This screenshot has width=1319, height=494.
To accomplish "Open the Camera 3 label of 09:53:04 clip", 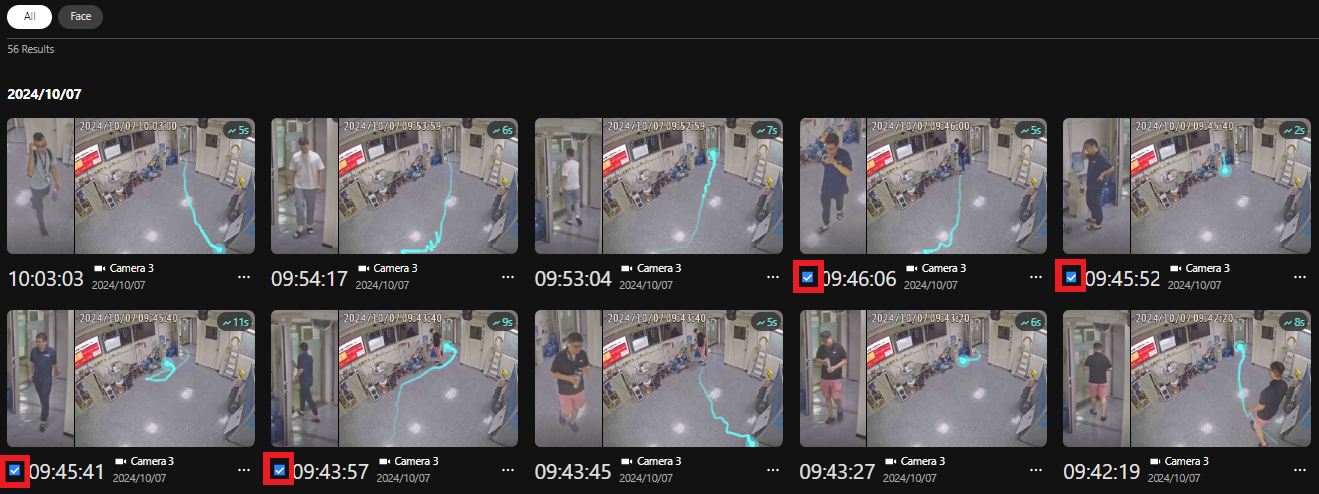I will point(659,268).
